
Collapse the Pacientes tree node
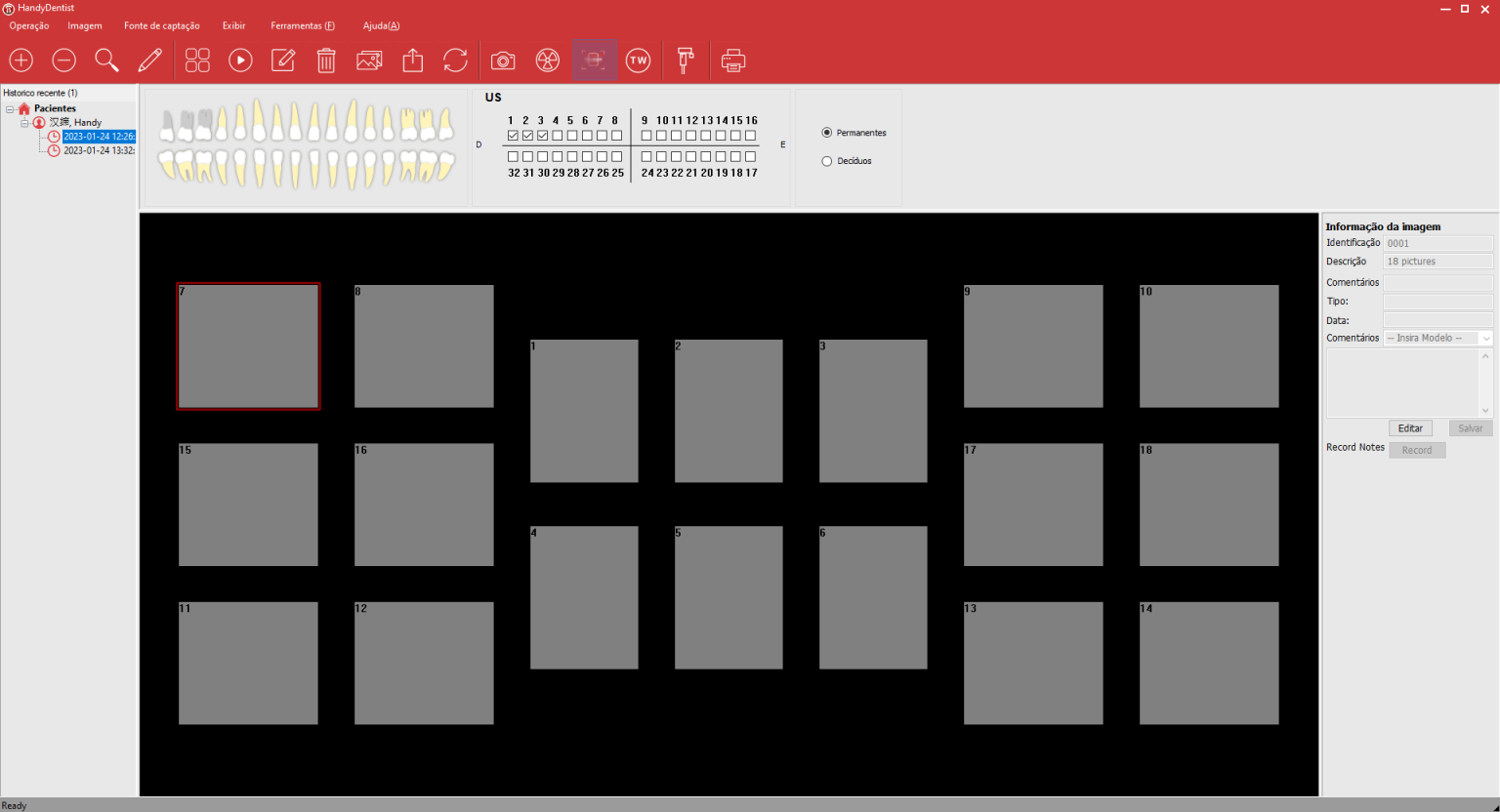(x=10, y=109)
